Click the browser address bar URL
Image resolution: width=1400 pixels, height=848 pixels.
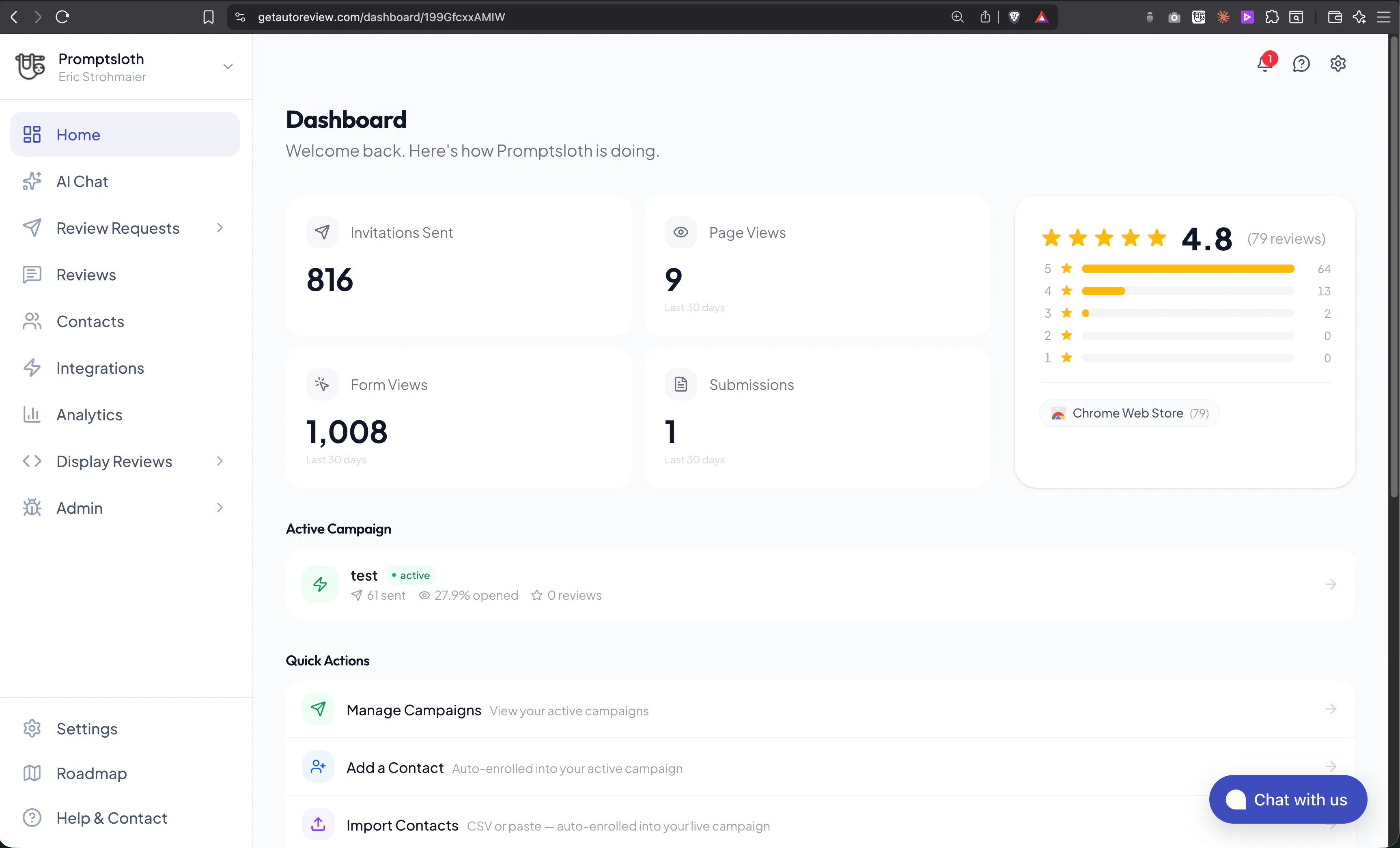[x=381, y=17]
